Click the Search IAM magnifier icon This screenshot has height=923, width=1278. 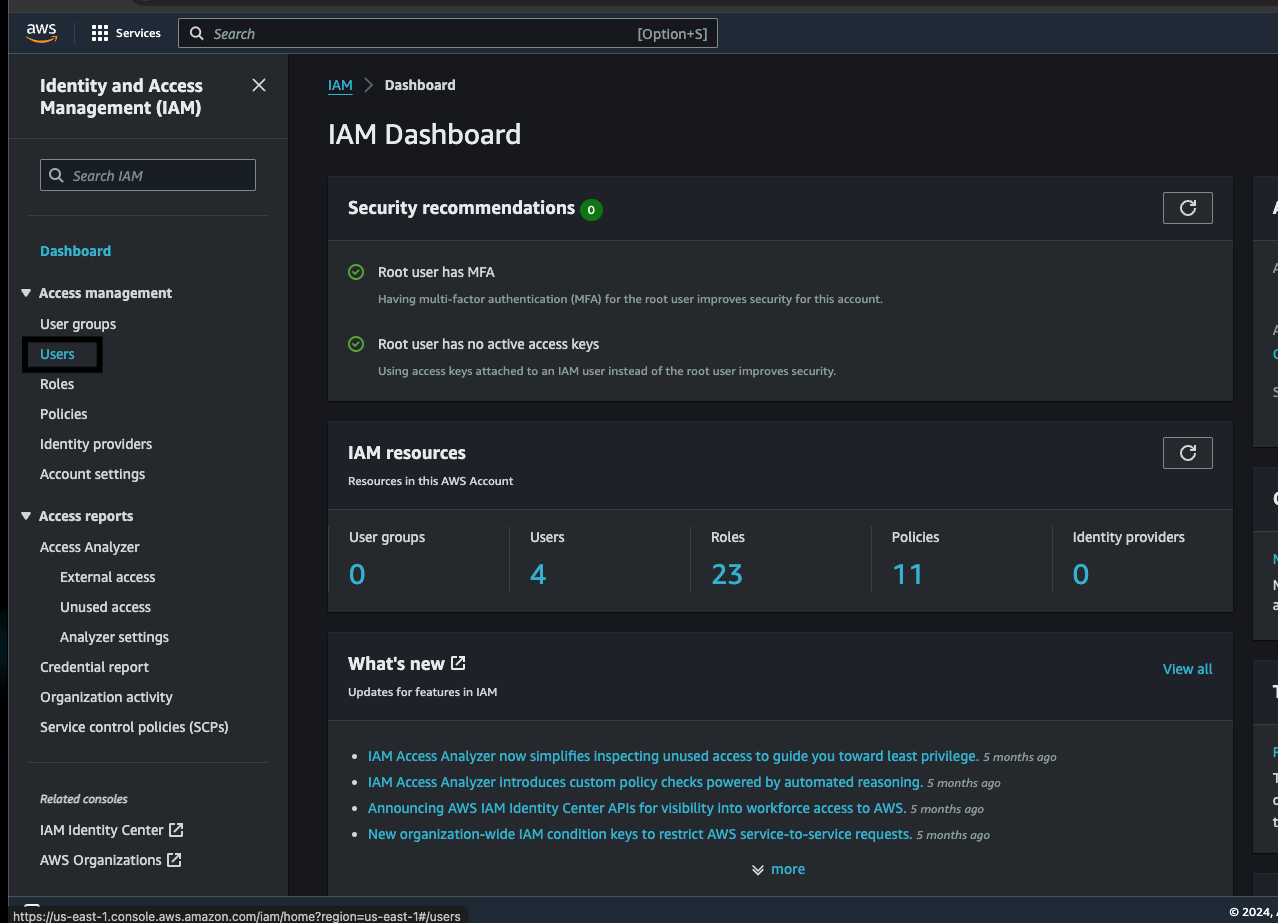click(57, 175)
